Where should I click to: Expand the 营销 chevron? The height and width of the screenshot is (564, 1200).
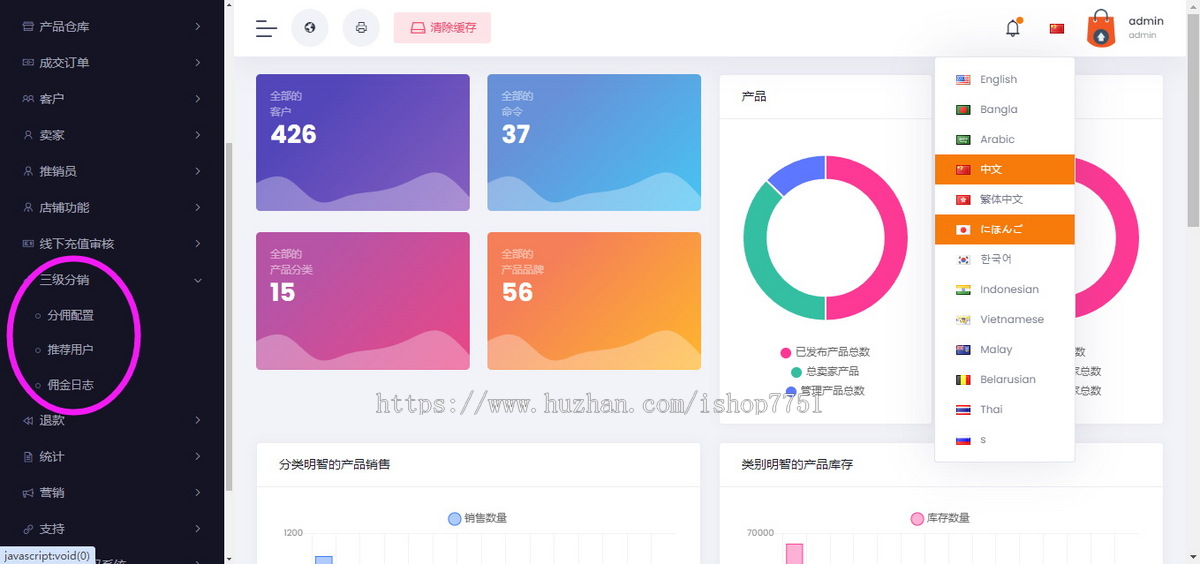click(x=198, y=493)
